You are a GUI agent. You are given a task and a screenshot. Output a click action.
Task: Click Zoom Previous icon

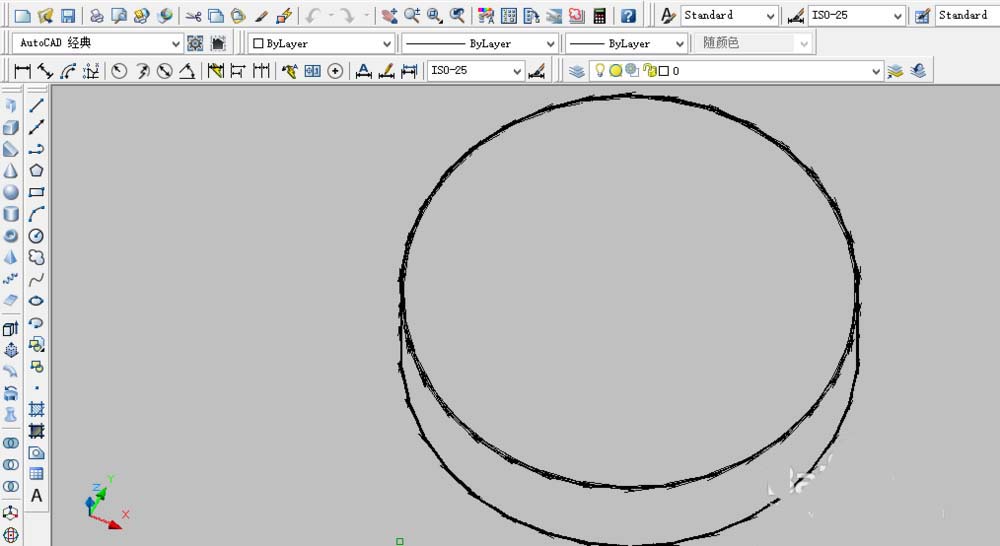[457, 15]
